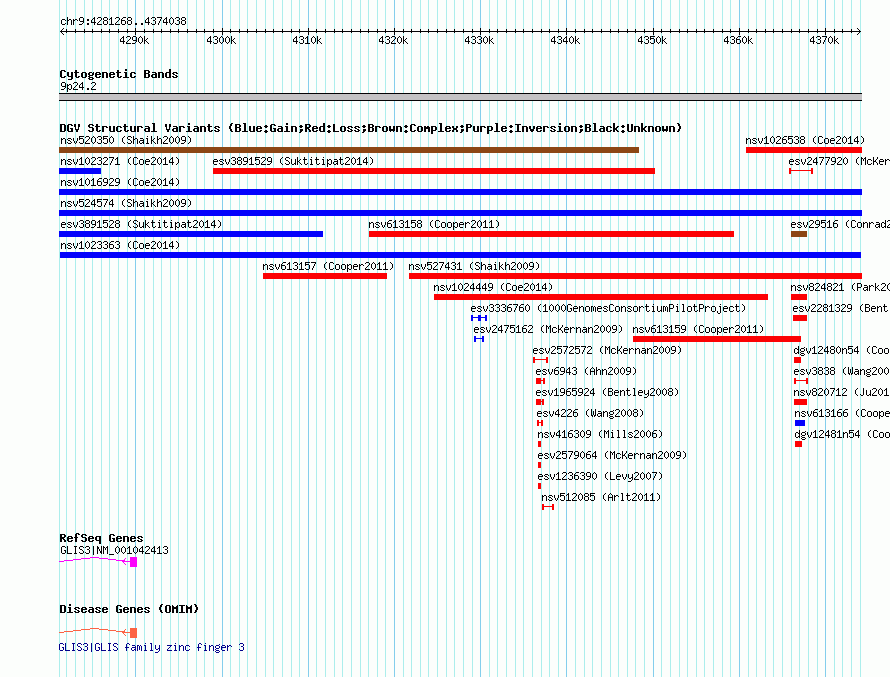Click the nsv613166 blue gain marker
The image size is (890, 677).
[800, 423]
